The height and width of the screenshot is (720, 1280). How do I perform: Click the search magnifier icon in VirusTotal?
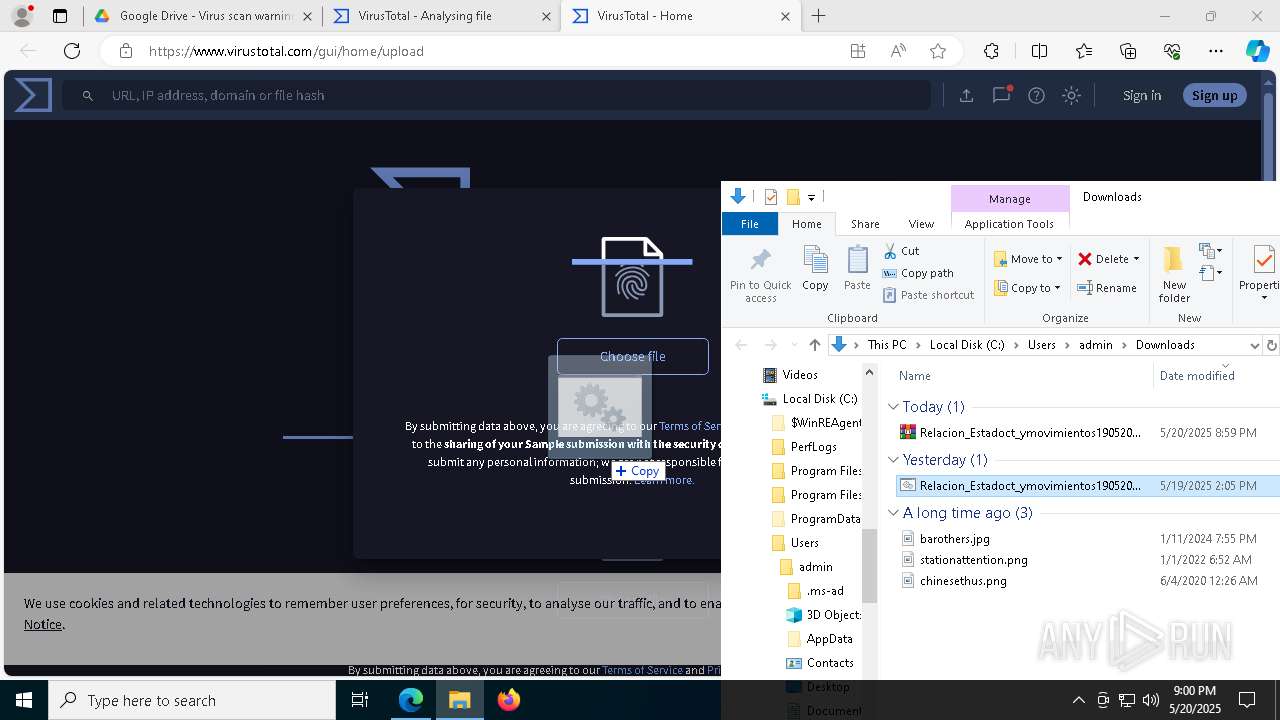(88, 95)
